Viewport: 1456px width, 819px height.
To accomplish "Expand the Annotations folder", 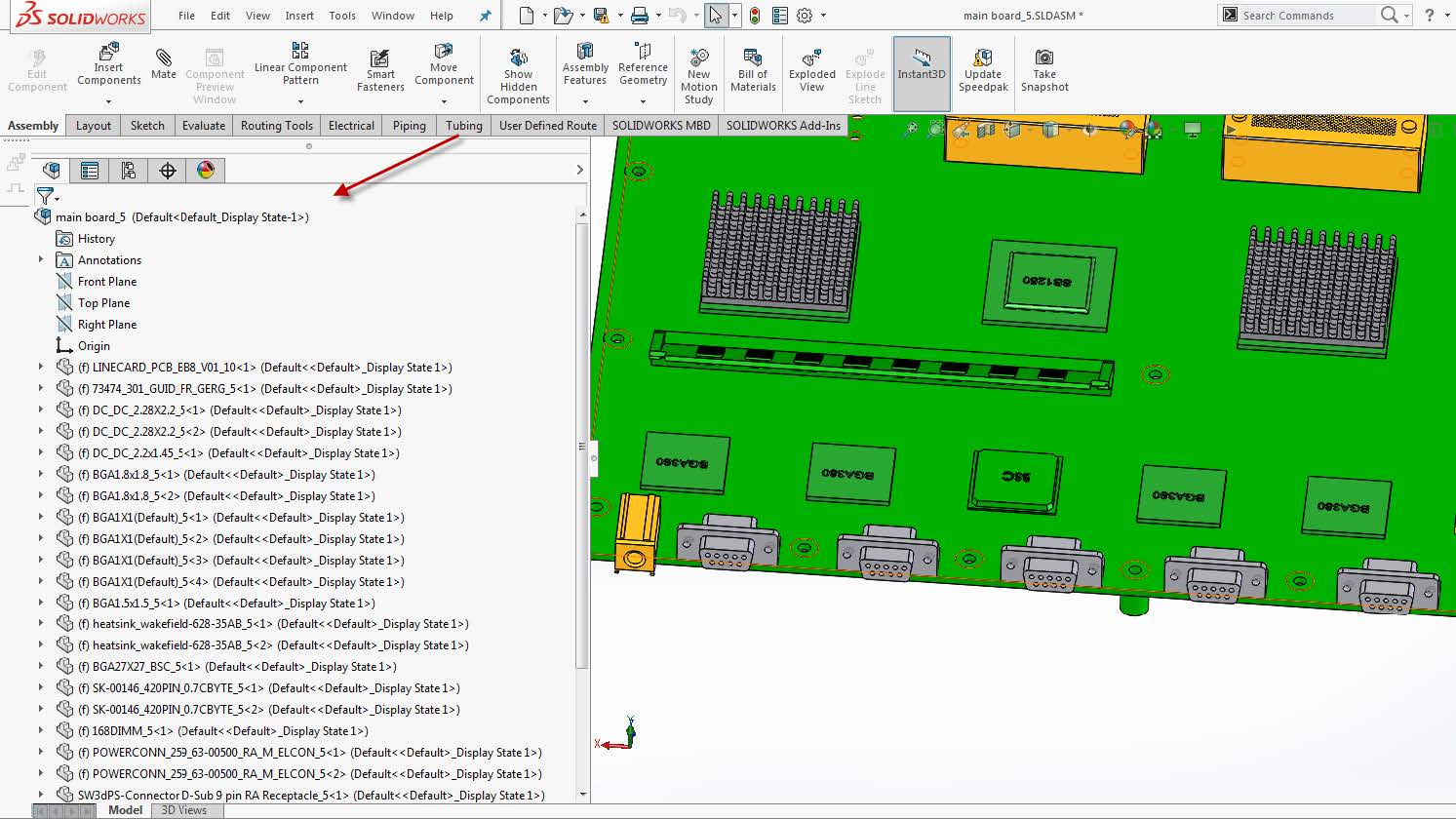I will coord(40,259).
